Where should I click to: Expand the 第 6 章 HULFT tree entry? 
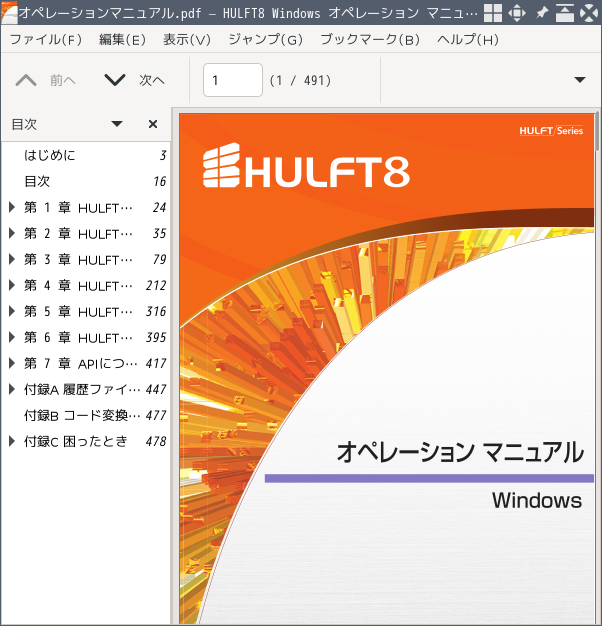coord(12,337)
